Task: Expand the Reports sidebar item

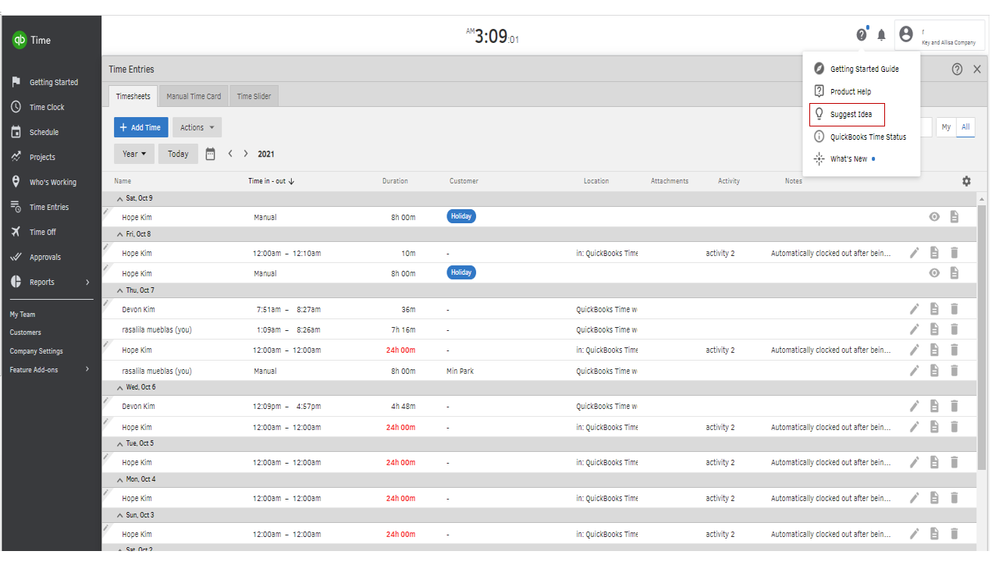Action: click(x=50, y=282)
